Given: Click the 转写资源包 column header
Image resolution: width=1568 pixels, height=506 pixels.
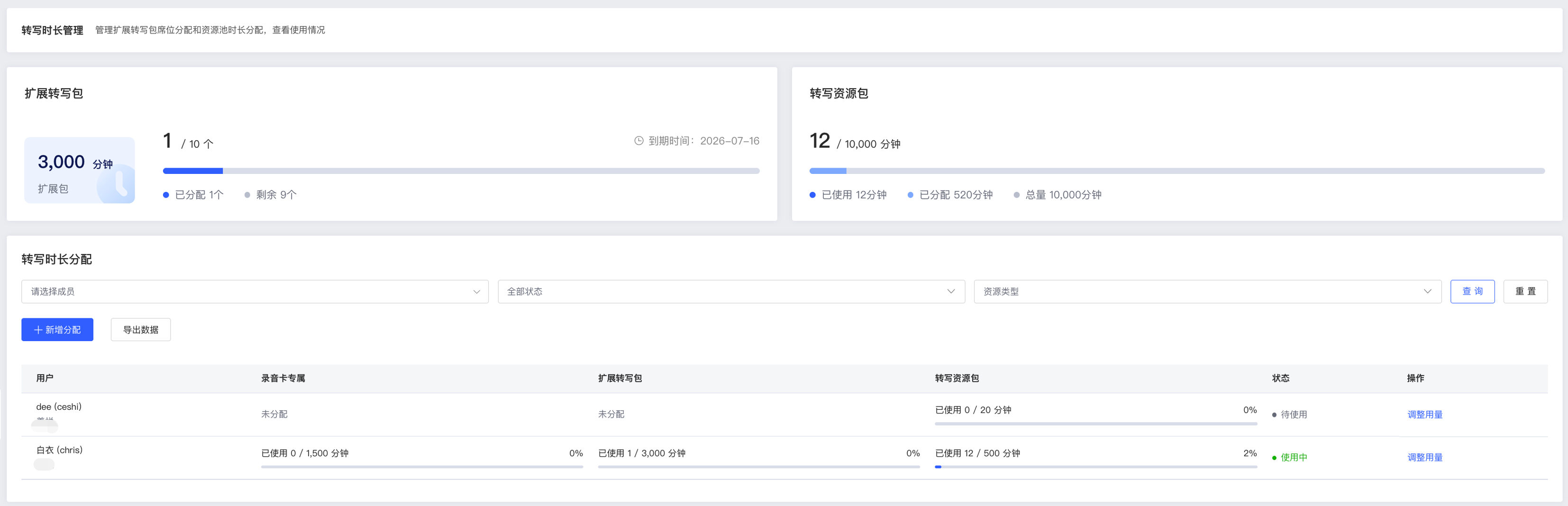Looking at the screenshot, I should (957, 378).
